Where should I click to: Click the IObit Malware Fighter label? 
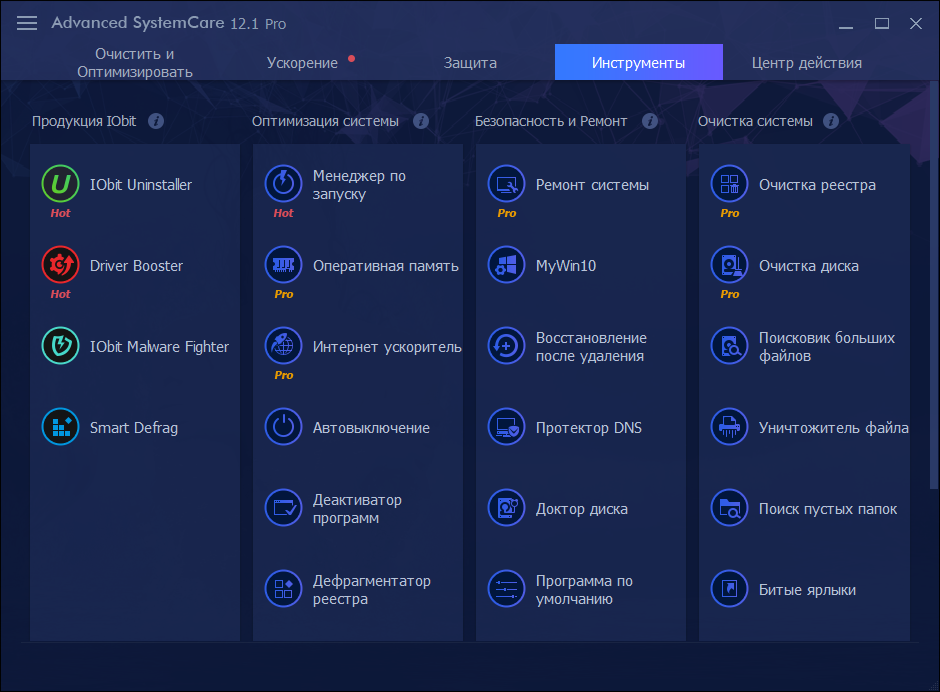coord(159,347)
